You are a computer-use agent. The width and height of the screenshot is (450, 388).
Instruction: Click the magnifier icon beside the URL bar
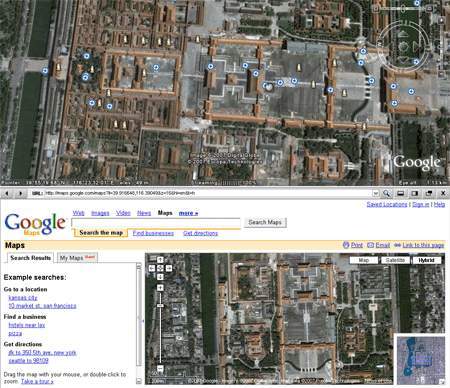tap(387, 193)
